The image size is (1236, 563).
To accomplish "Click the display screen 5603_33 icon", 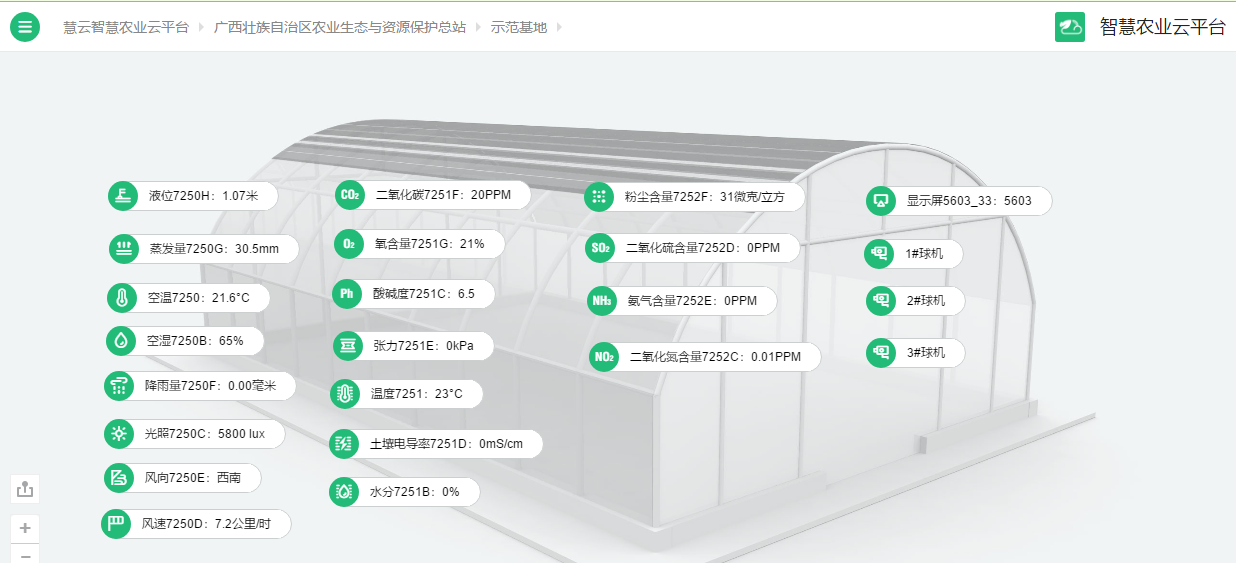I will point(881,201).
